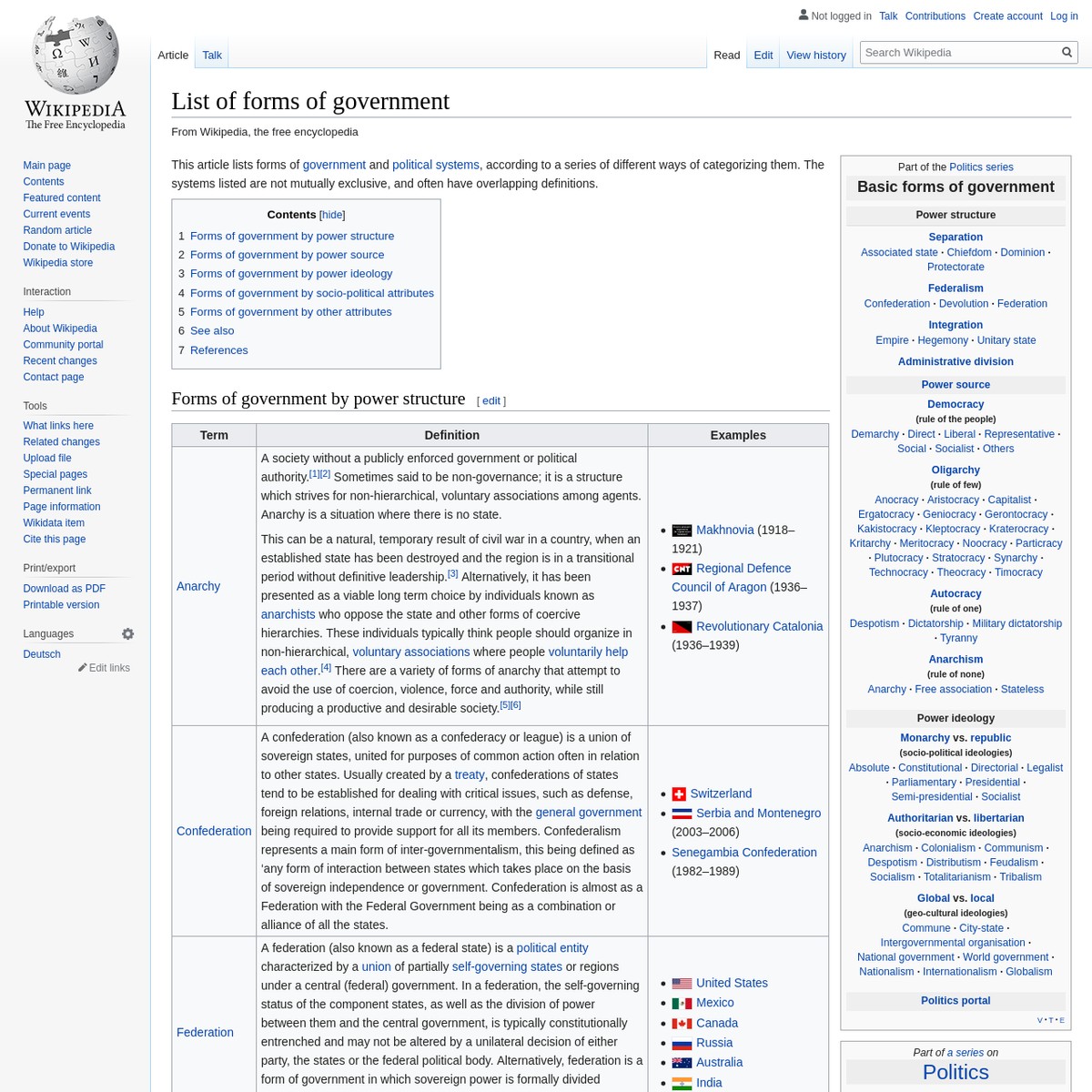Click the CNT Regional Defence Council flag
Viewport: 1092px width, 1092px height.
click(682, 569)
